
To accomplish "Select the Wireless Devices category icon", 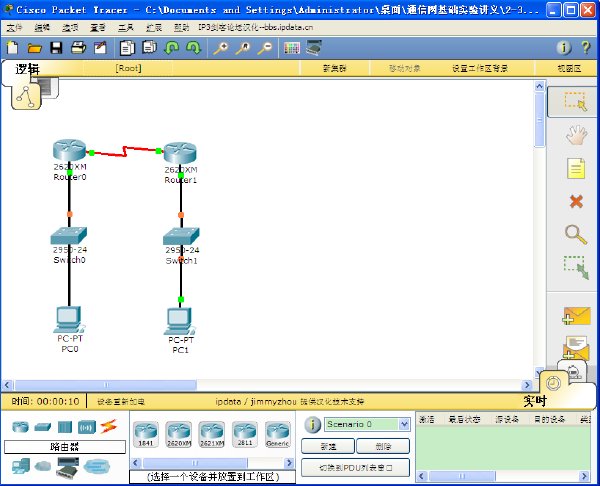I will click(86, 427).
